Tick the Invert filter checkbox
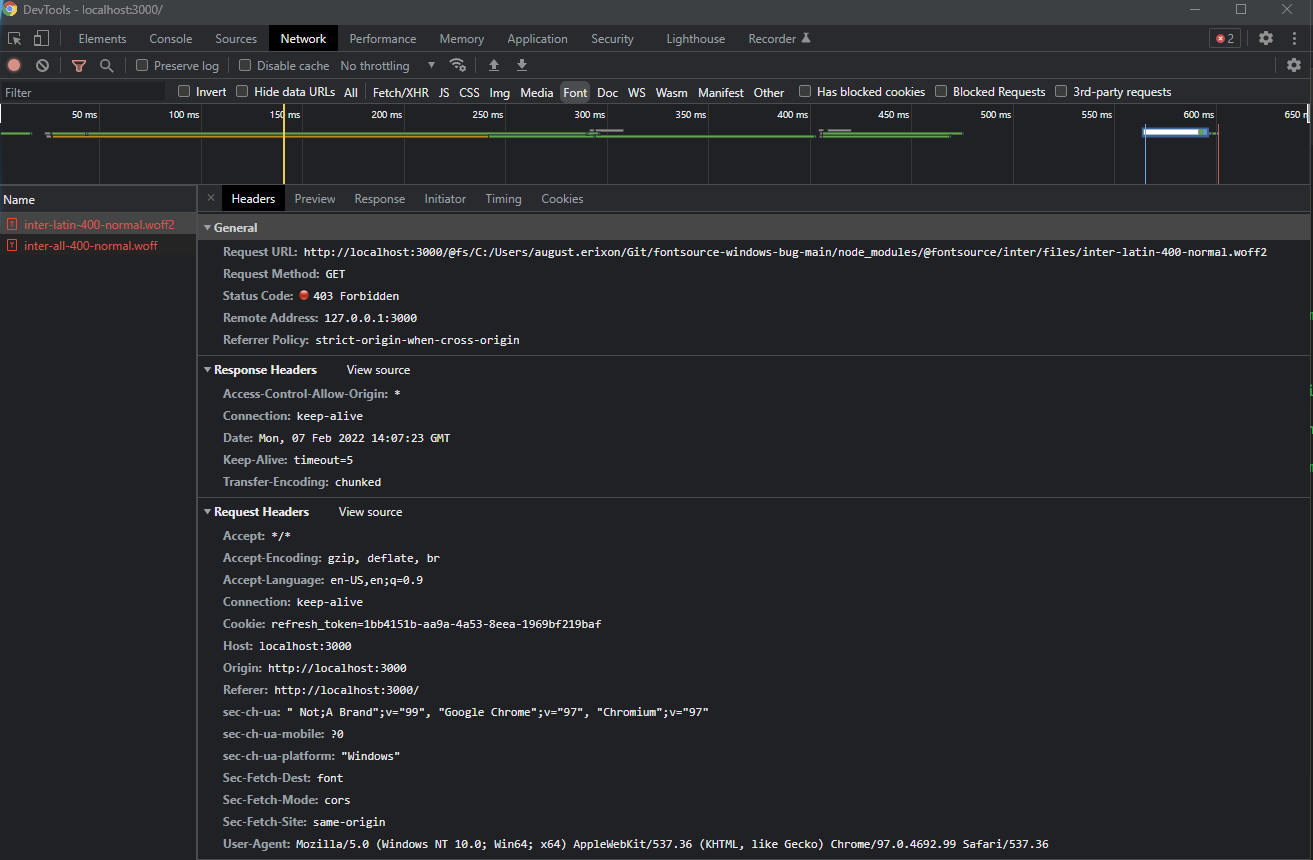 pos(184,92)
